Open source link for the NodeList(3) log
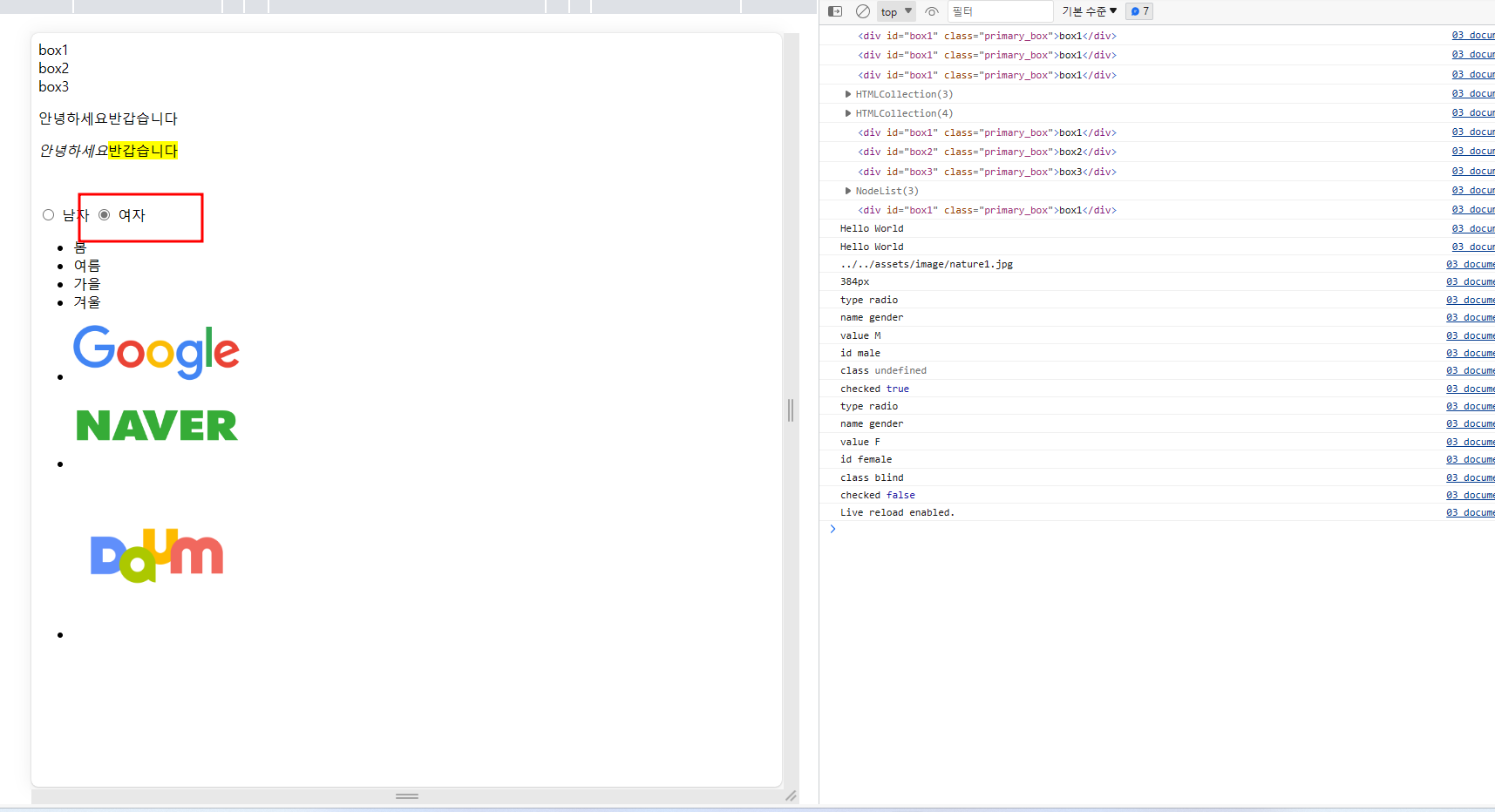 pos(1473,190)
